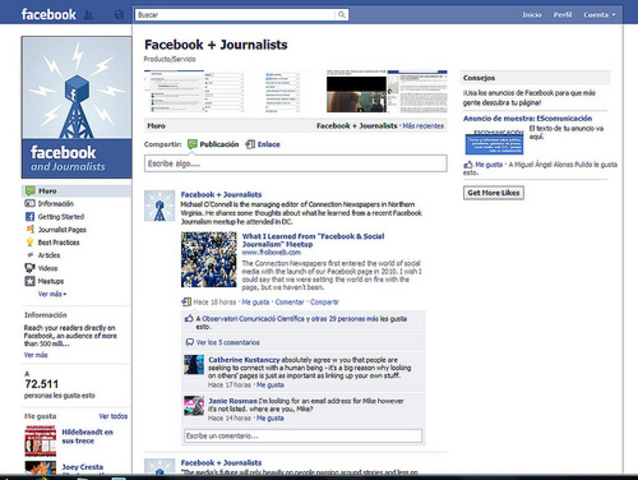This screenshot has height=480, width=638.
Task: Open the video photo strip thumbnail with woman
Action: 356,91
